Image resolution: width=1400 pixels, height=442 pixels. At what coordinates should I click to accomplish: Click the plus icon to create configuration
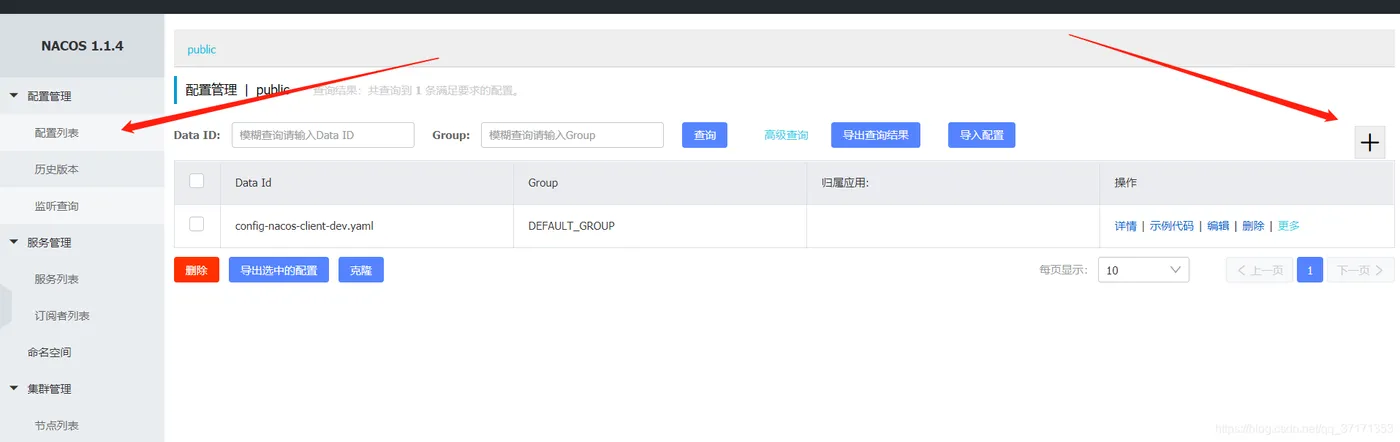tap(1369, 143)
